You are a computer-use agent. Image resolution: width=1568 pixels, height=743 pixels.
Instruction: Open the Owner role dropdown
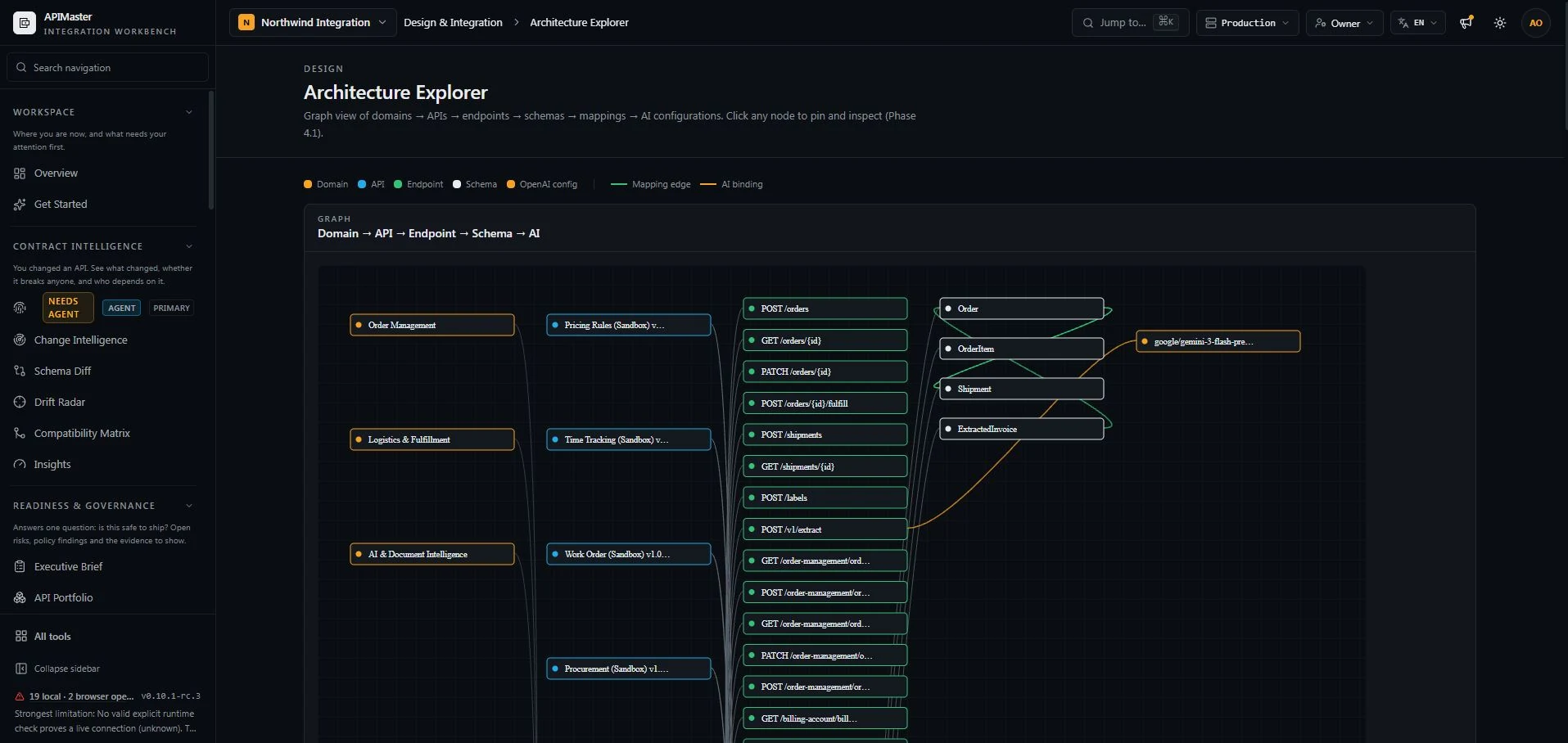(1344, 23)
